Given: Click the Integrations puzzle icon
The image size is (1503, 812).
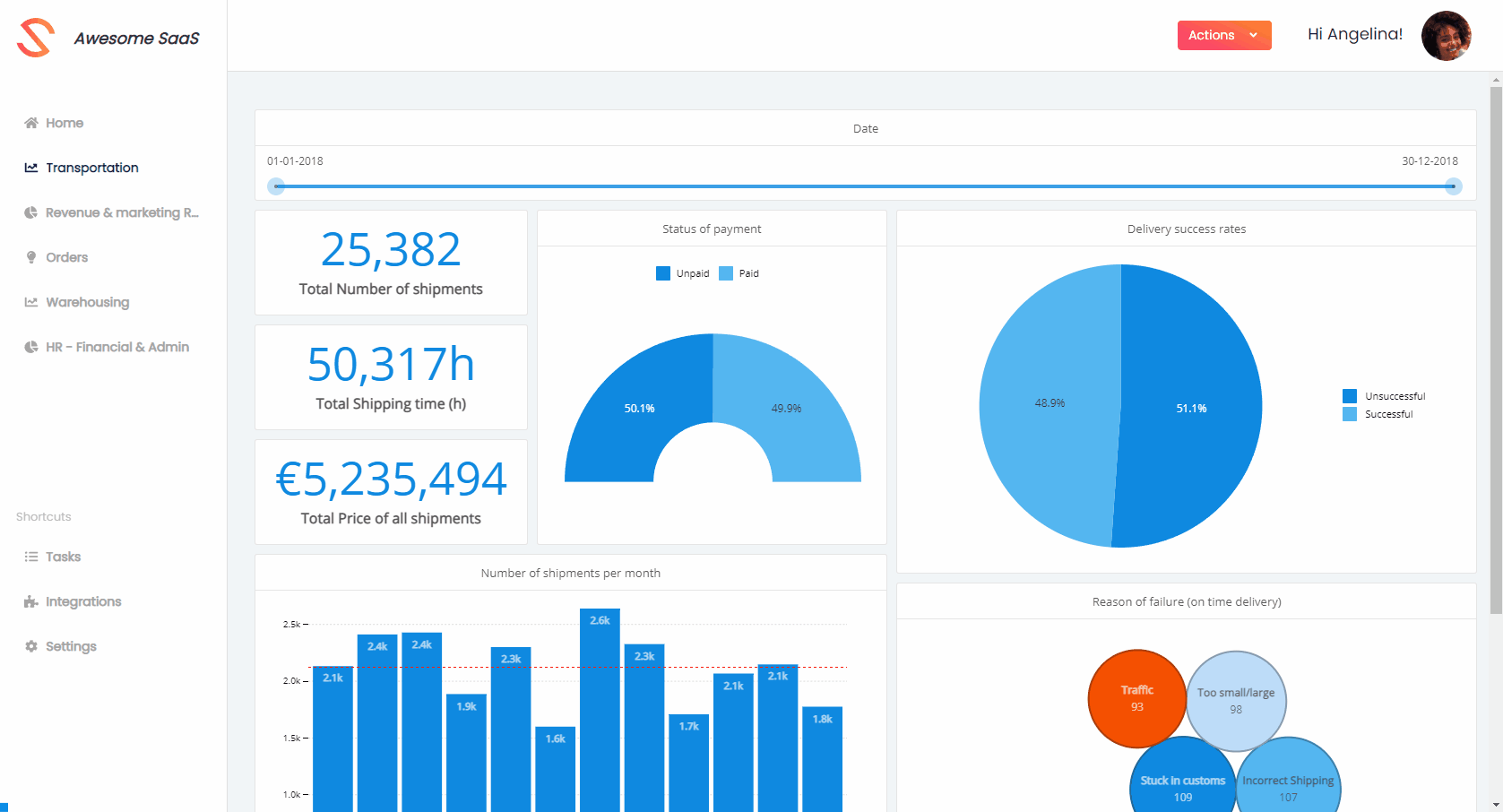Looking at the screenshot, I should (31, 601).
